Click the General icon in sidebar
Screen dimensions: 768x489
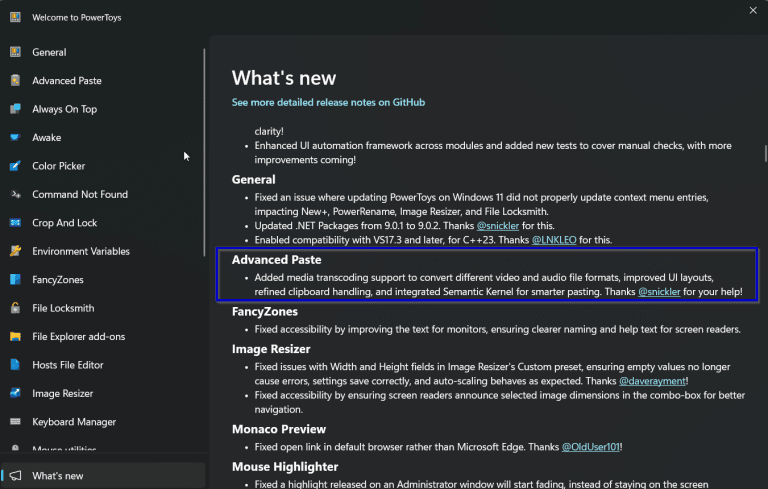point(15,52)
